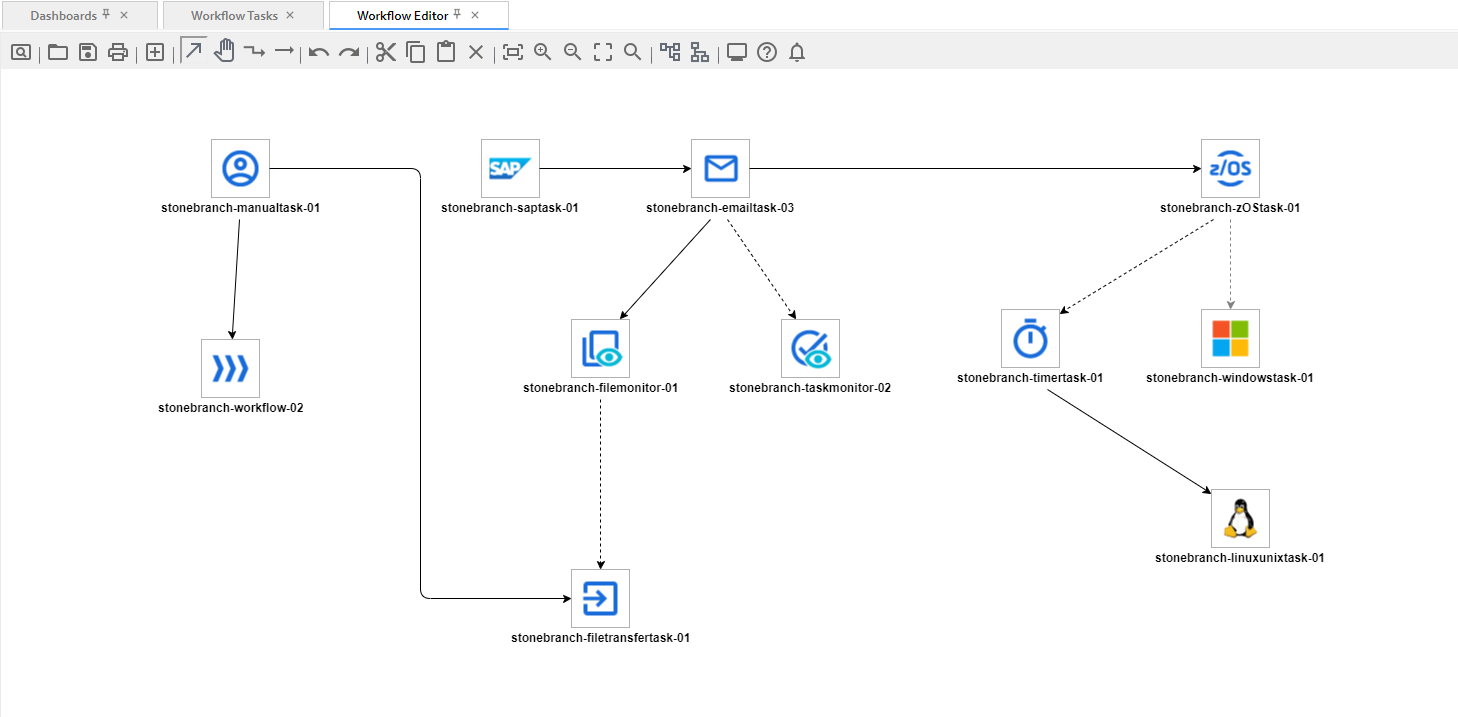Viewport: 1458px width, 717px height.
Task: Switch to the Workflow Tasks tab
Action: tap(234, 15)
